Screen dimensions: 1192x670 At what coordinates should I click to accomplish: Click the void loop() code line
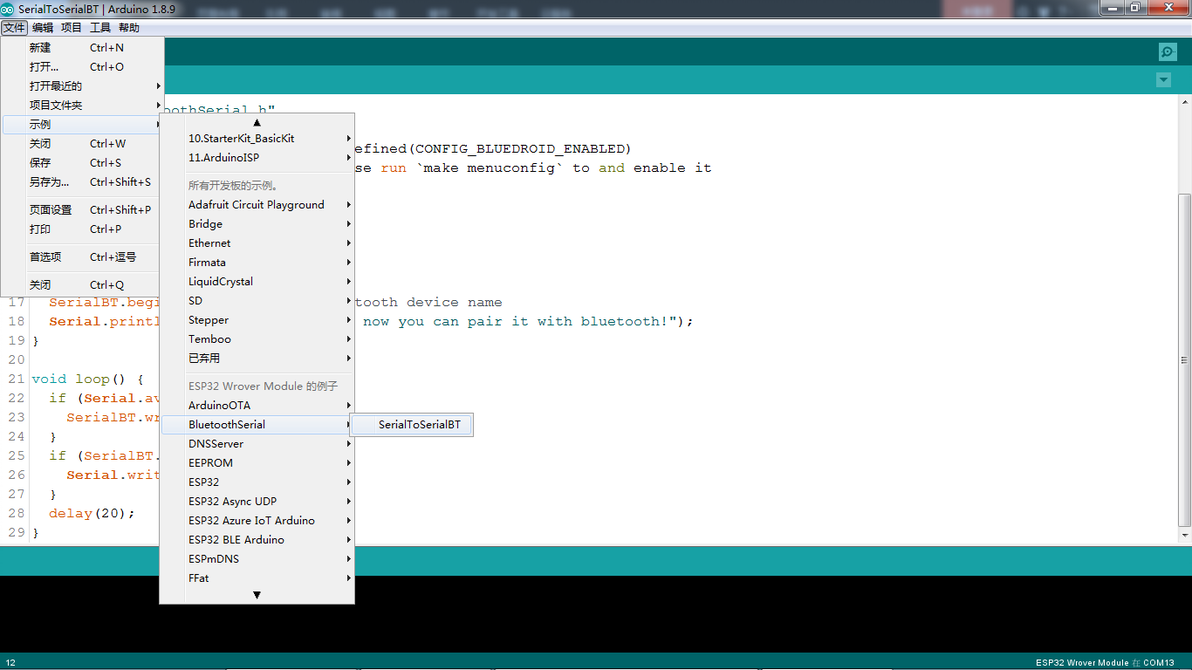[x=87, y=379]
